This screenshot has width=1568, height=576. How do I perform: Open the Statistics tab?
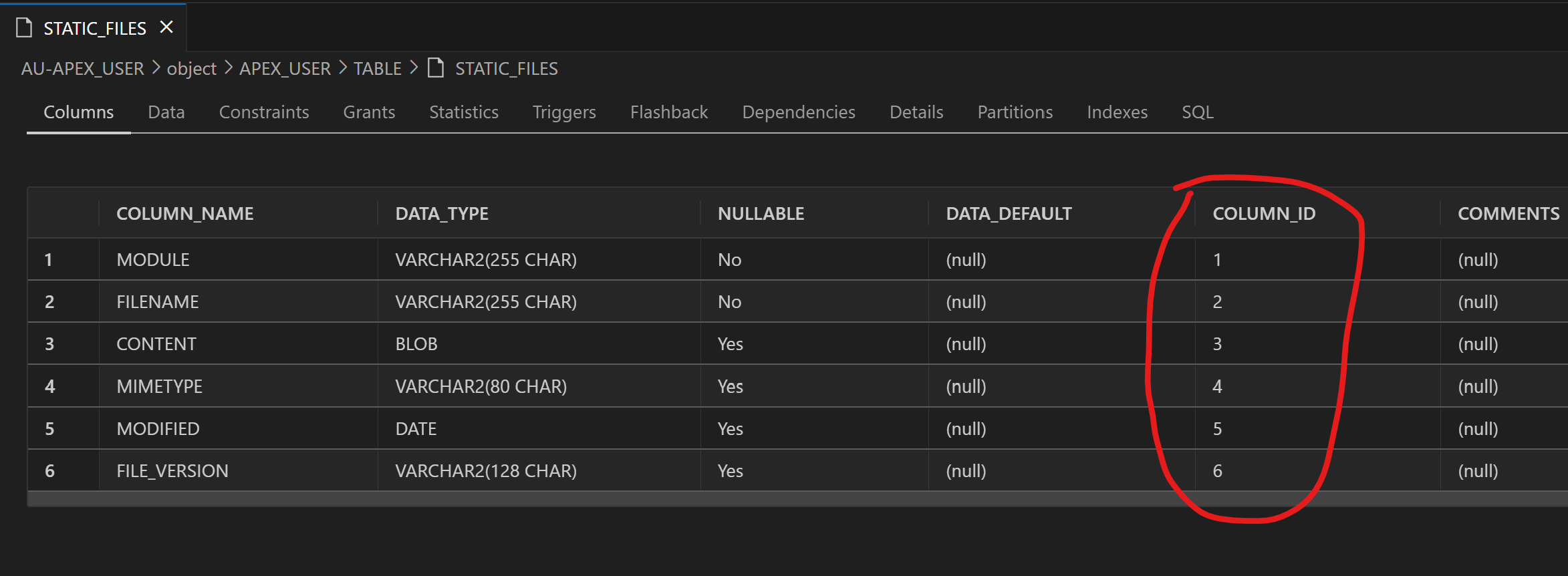(464, 112)
